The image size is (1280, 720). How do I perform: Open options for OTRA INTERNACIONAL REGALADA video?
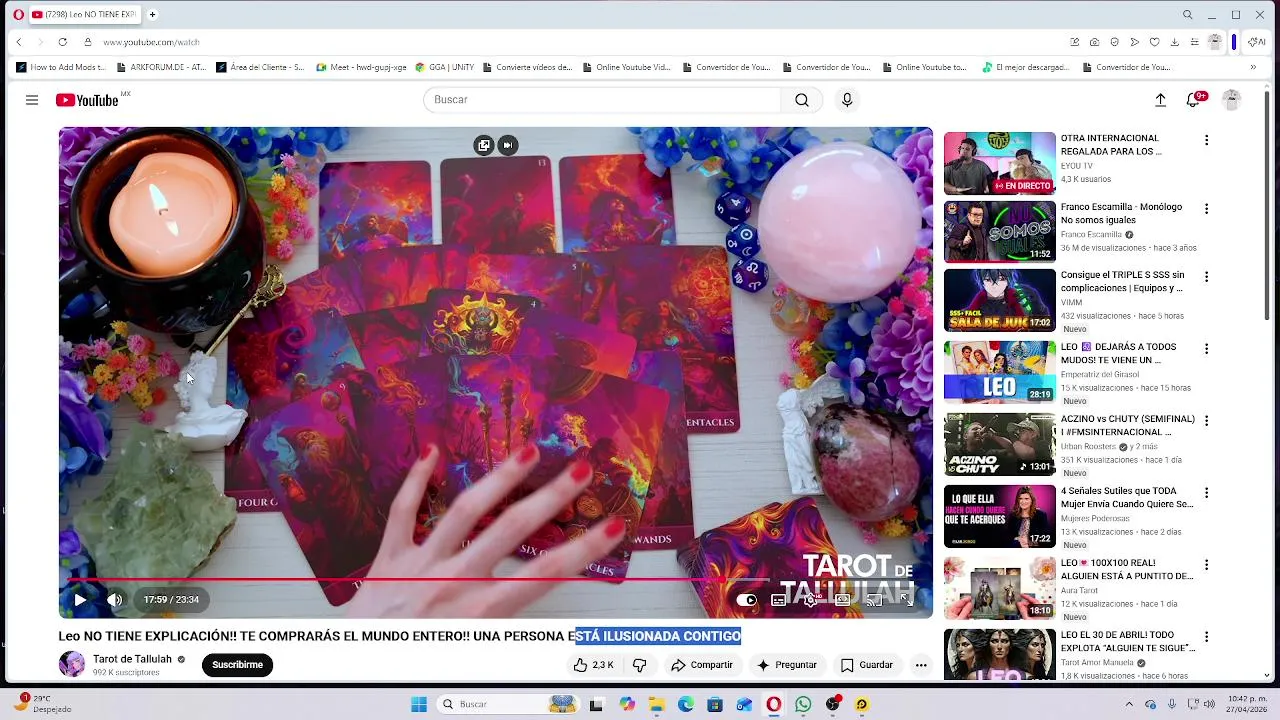point(1206,141)
